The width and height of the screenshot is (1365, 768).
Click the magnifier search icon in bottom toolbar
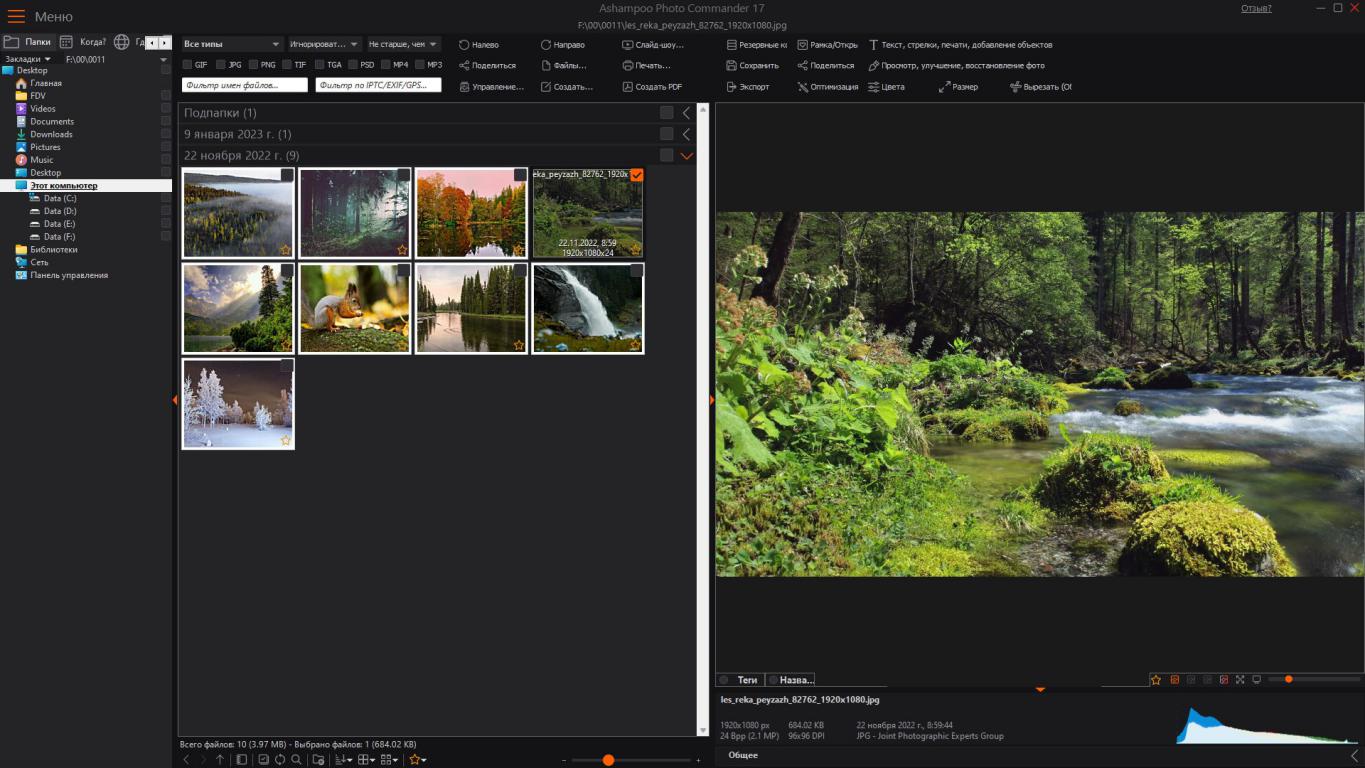296,760
